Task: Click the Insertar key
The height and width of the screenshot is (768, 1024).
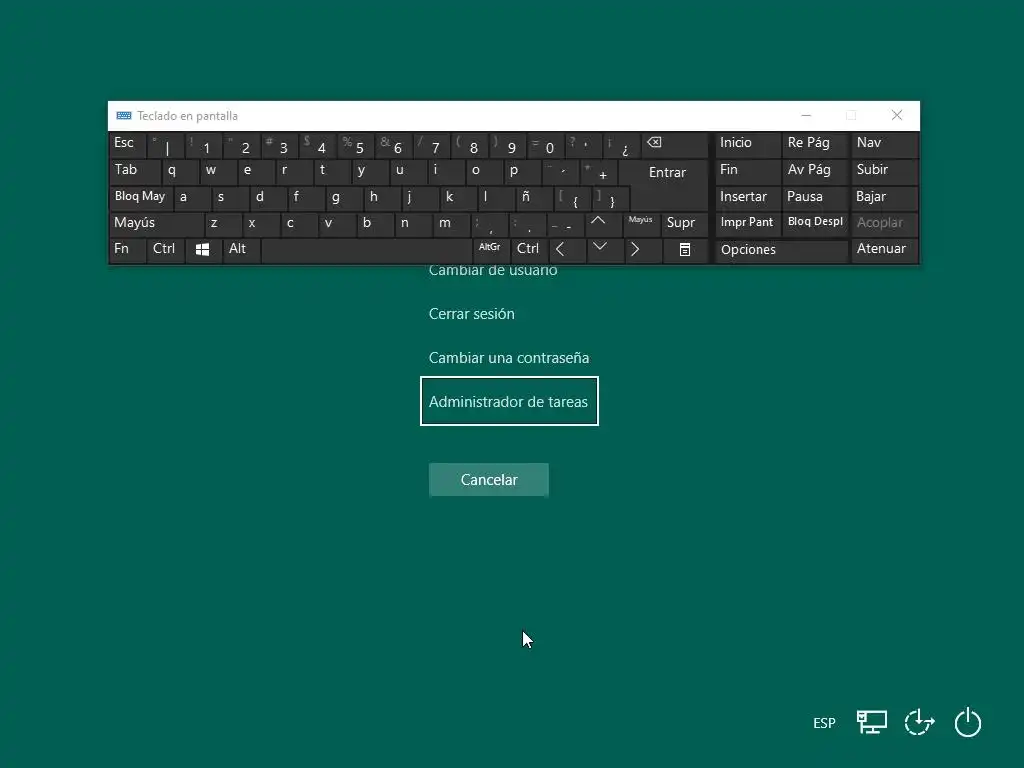Action: [747, 197]
